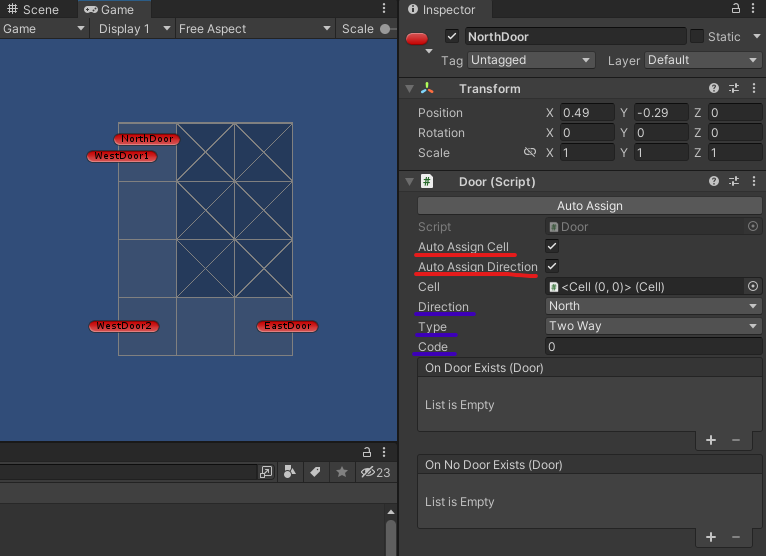This screenshot has width=766, height=556.
Task: Click the favorites star icon
Action: coord(342,472)
